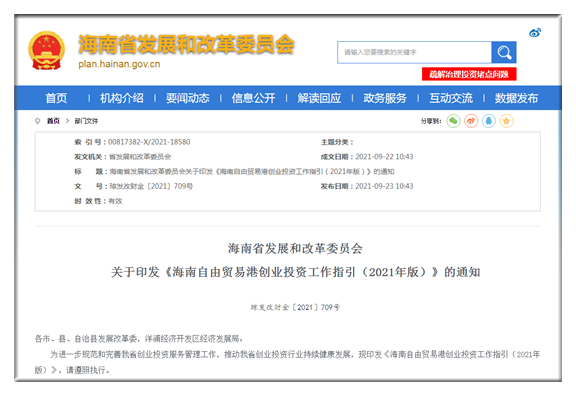
Task: Click the plan.hainan.gov.cn URL text
Action: (x=119, y=64)
